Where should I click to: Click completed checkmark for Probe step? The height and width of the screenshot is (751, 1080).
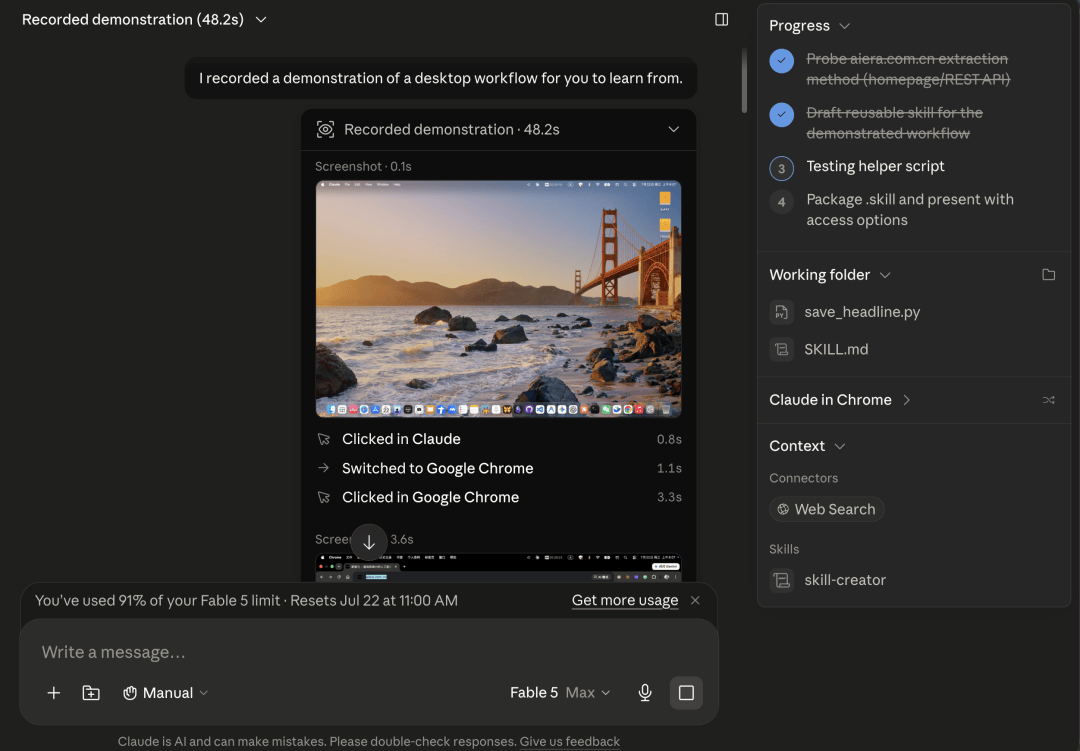(781, 61)
